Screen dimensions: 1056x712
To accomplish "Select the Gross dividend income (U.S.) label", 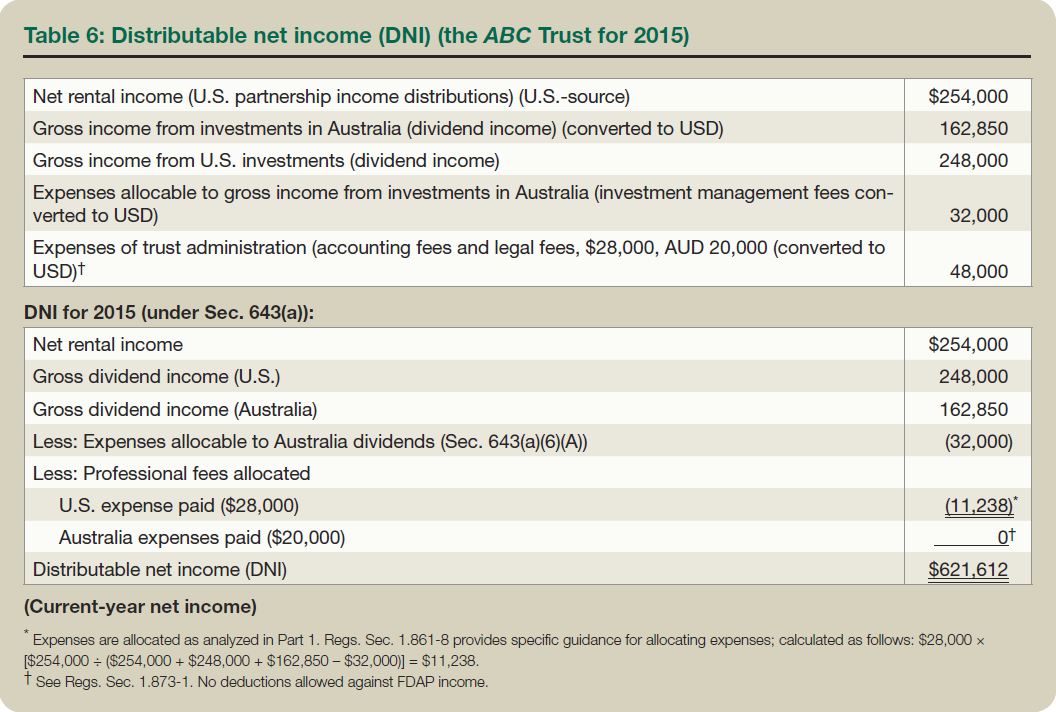I will [156, 377].
